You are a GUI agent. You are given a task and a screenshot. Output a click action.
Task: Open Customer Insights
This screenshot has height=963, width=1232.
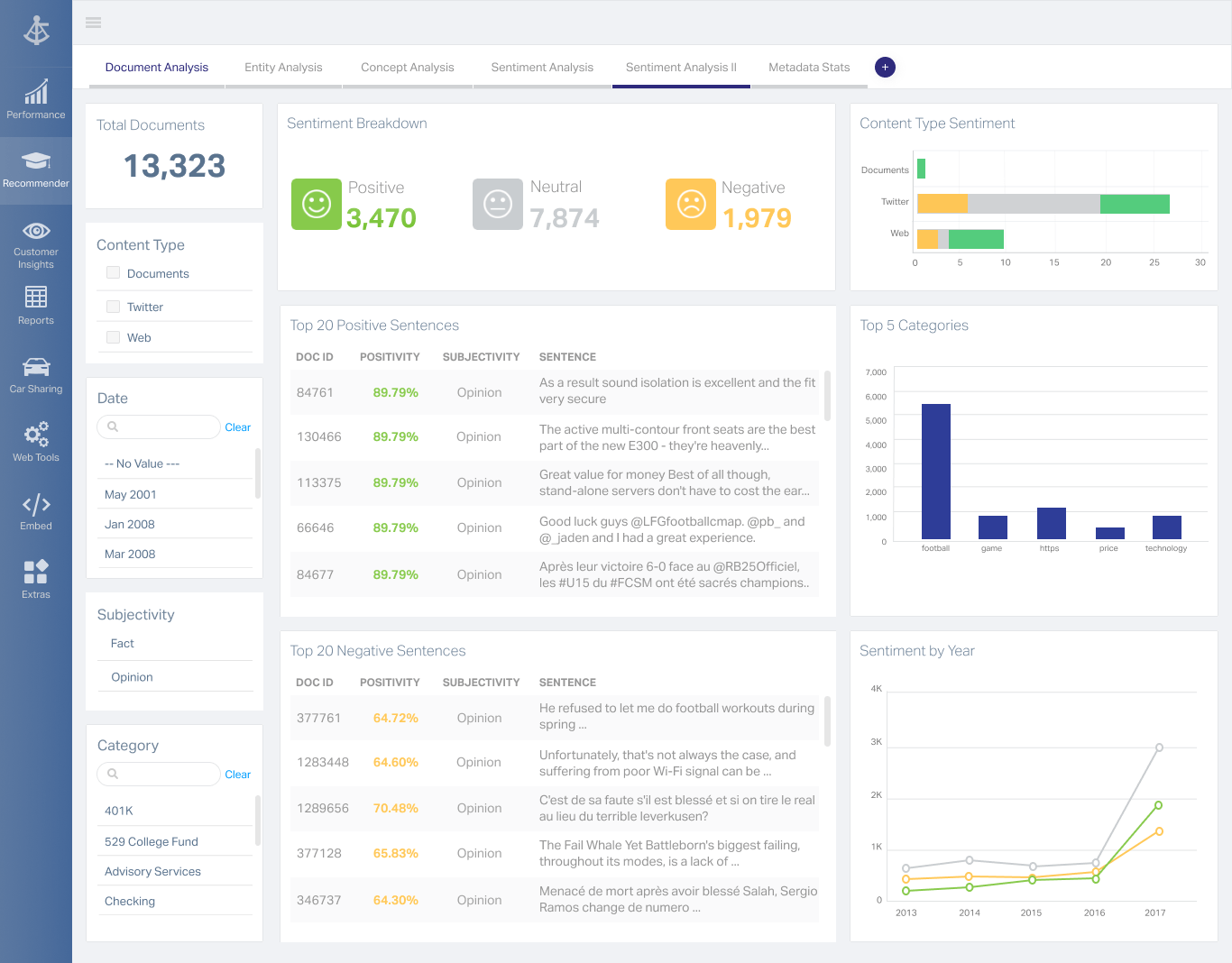click(36, 243)
